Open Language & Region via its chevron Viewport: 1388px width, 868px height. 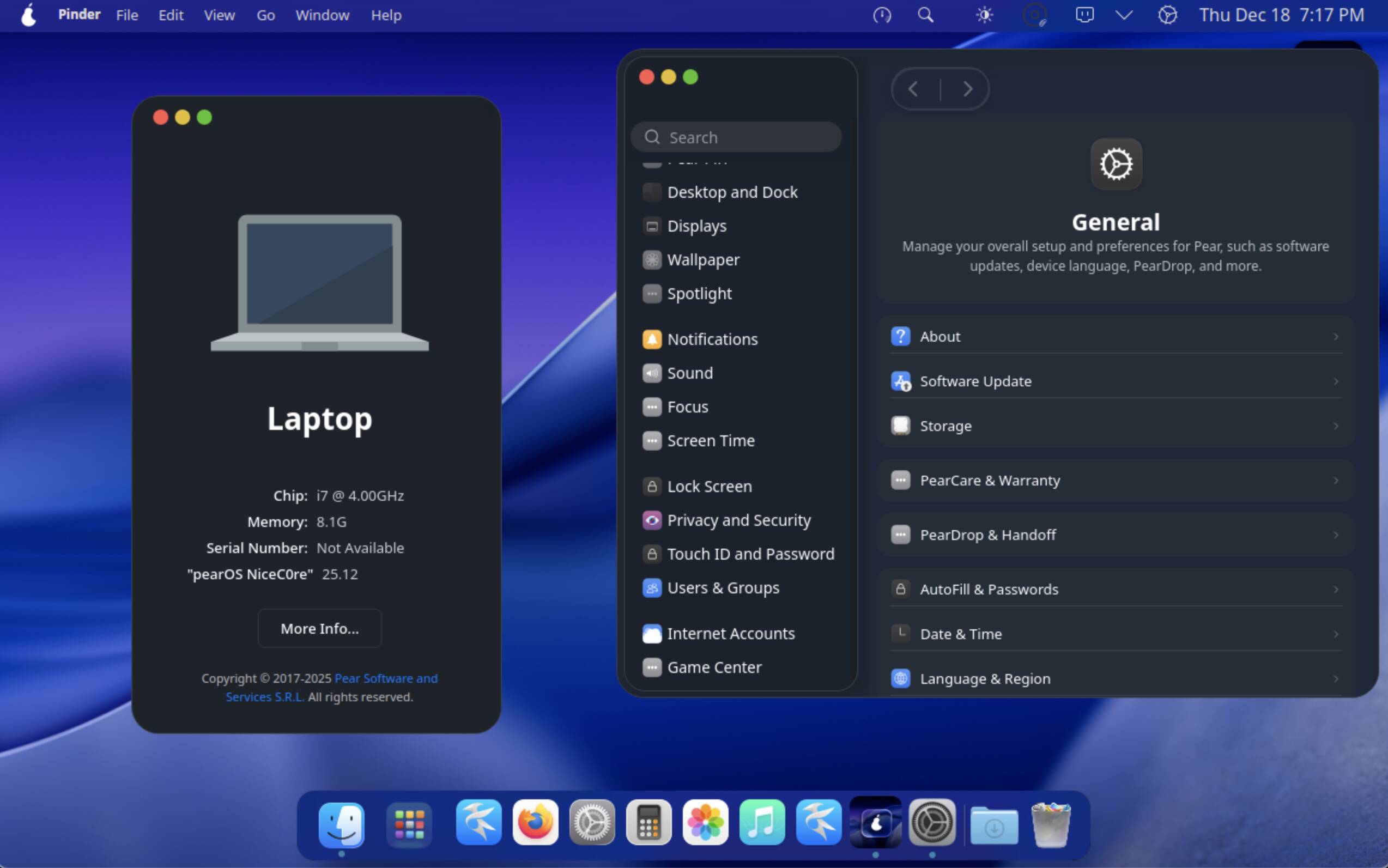1336,678
